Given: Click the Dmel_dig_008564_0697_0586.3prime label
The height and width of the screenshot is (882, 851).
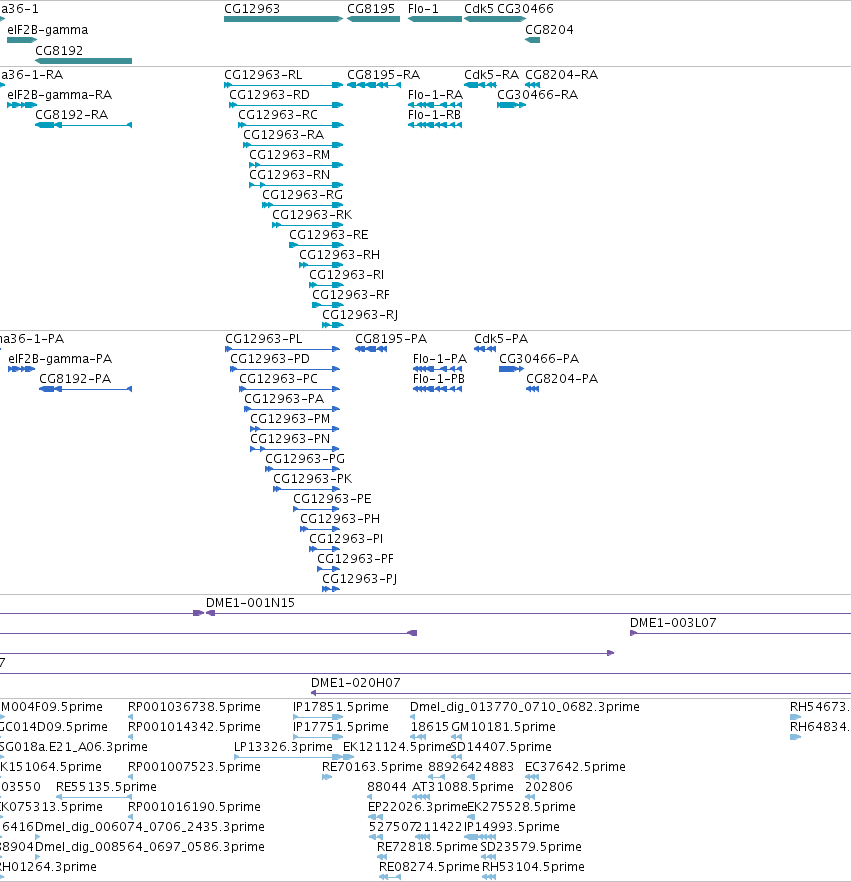Looking at the screenshot, I should [x=150, y=847].
